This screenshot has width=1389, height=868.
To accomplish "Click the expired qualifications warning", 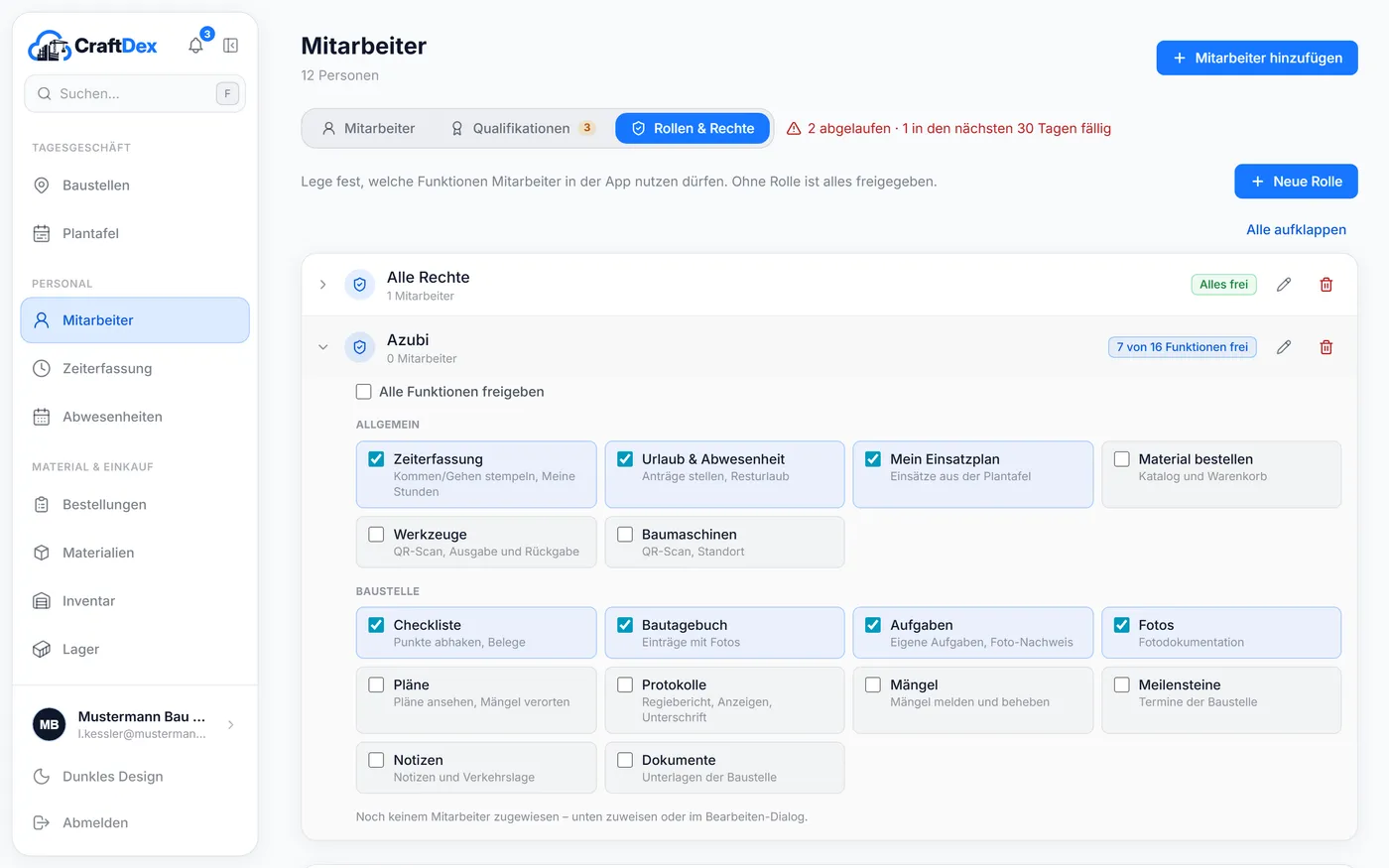I will [x=948, y=129].
